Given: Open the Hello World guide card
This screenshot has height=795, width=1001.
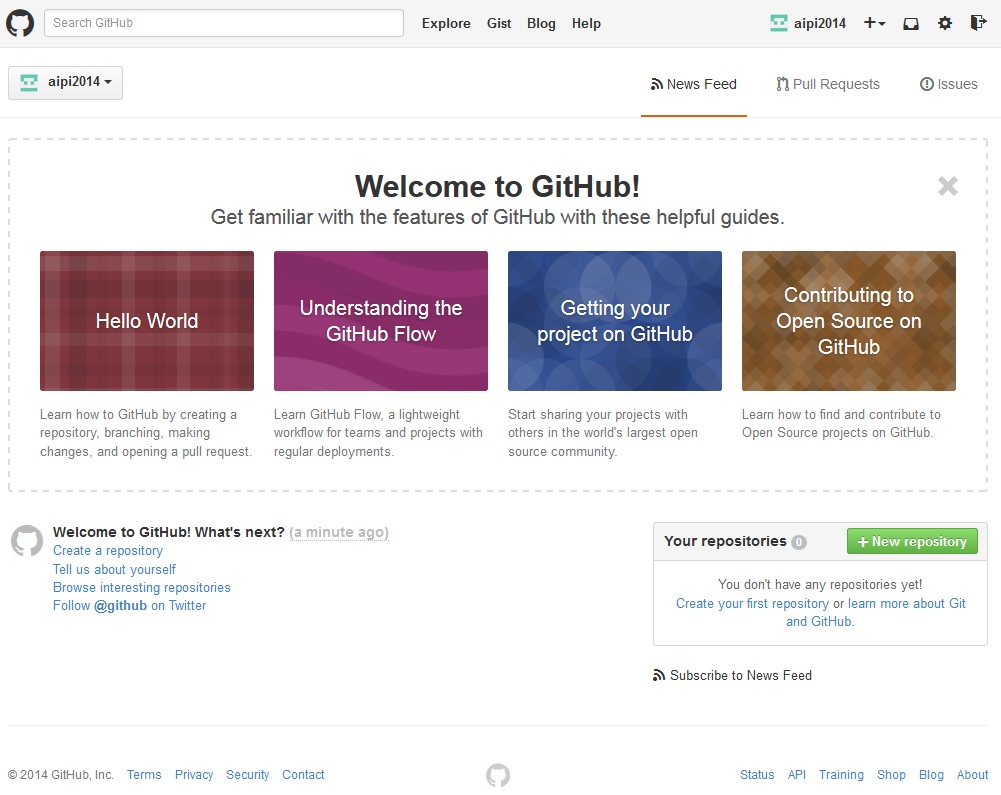Looking at the screenshot, I should point(147,321).
